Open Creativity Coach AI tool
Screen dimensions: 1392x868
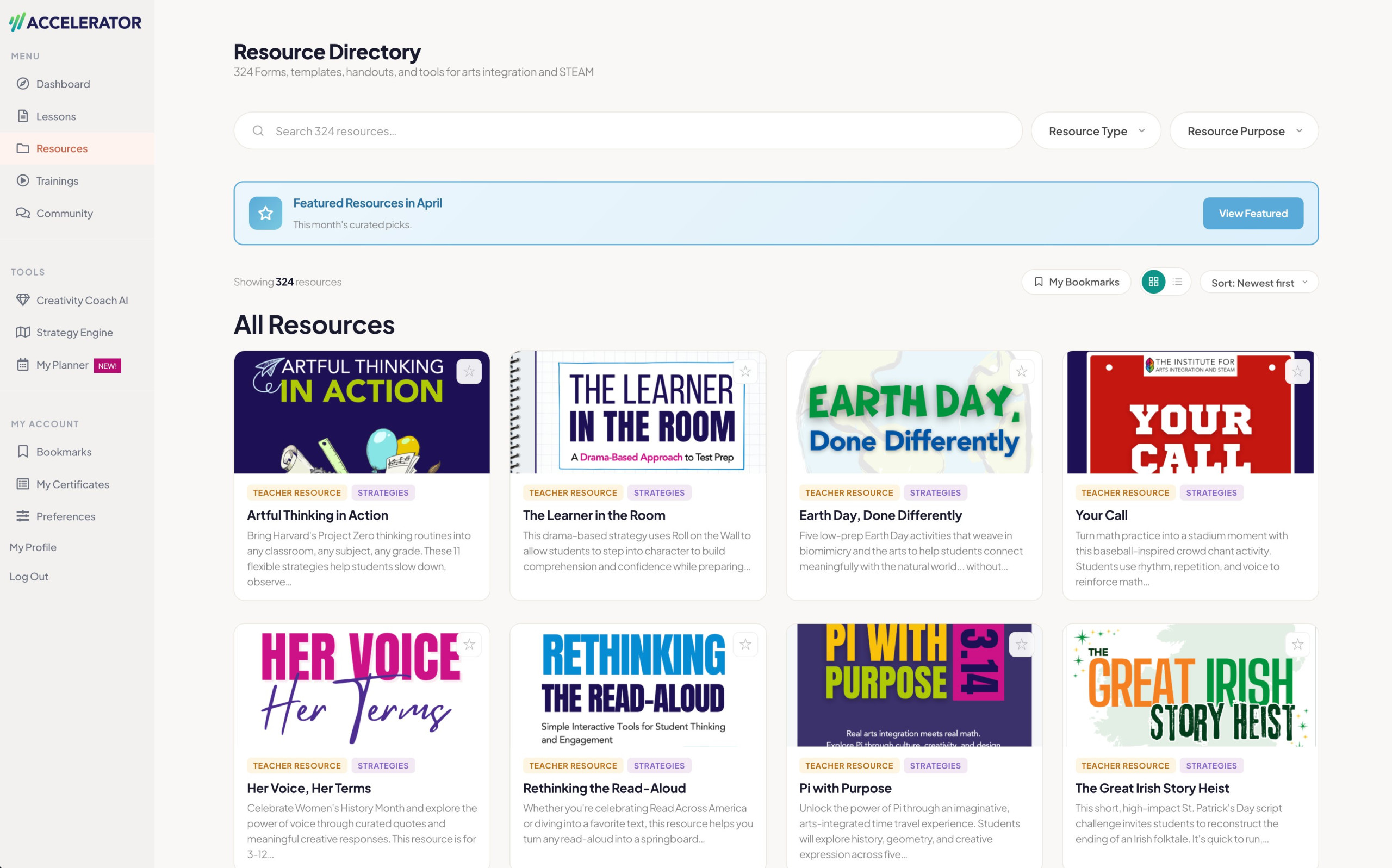[77, 300]
